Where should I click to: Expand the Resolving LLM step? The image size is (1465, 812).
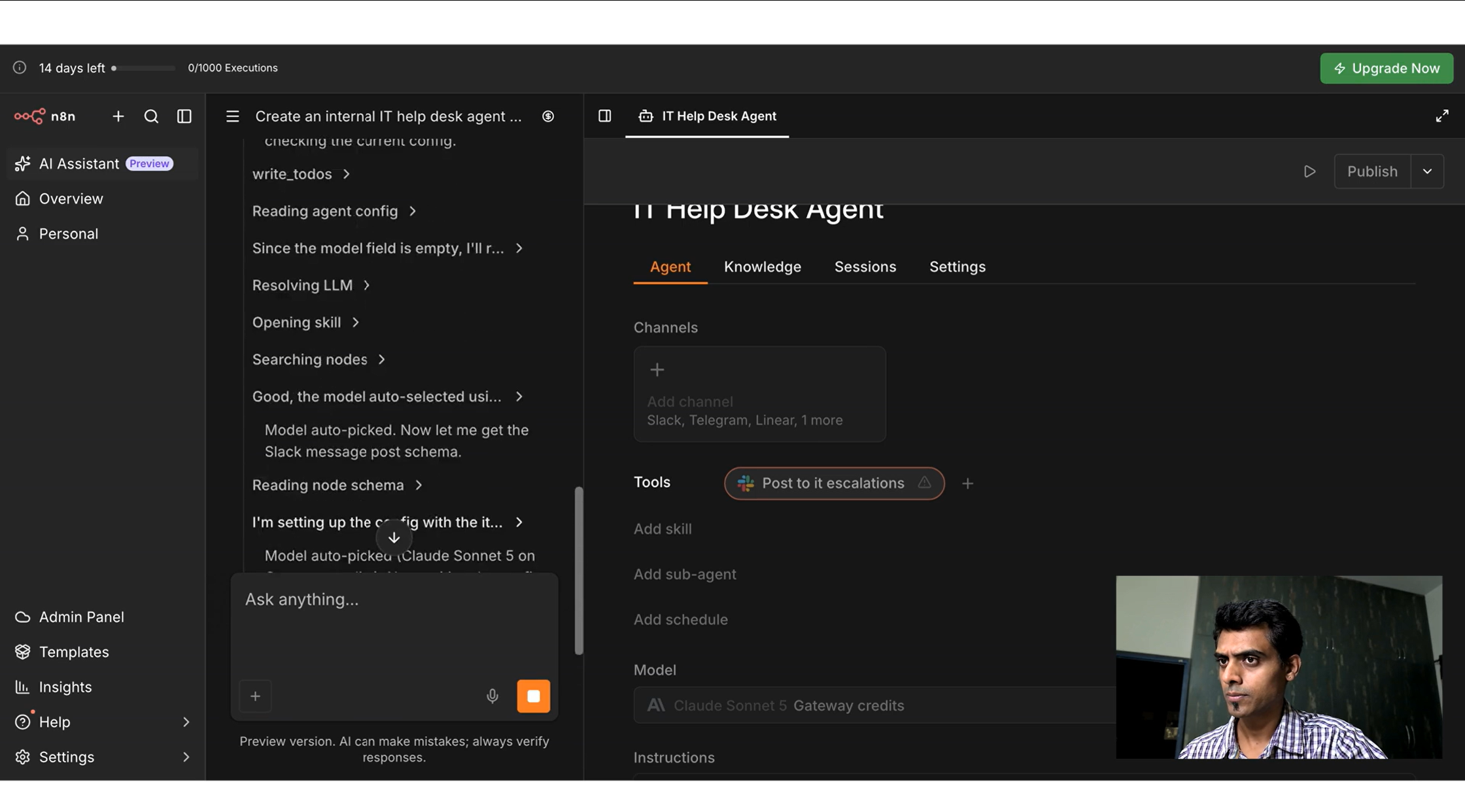click(x=311, y=286)
